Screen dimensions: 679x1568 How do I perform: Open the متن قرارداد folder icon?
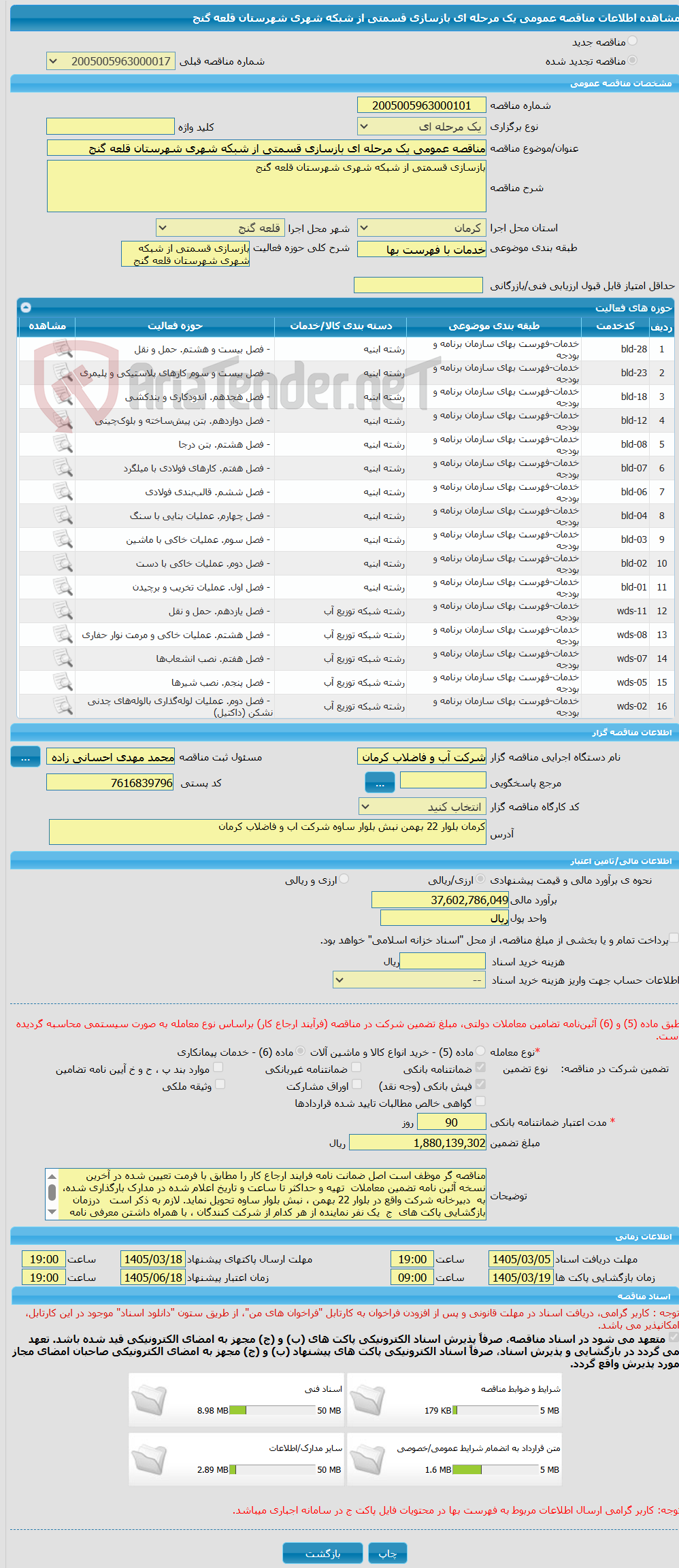coord(367,1459)
